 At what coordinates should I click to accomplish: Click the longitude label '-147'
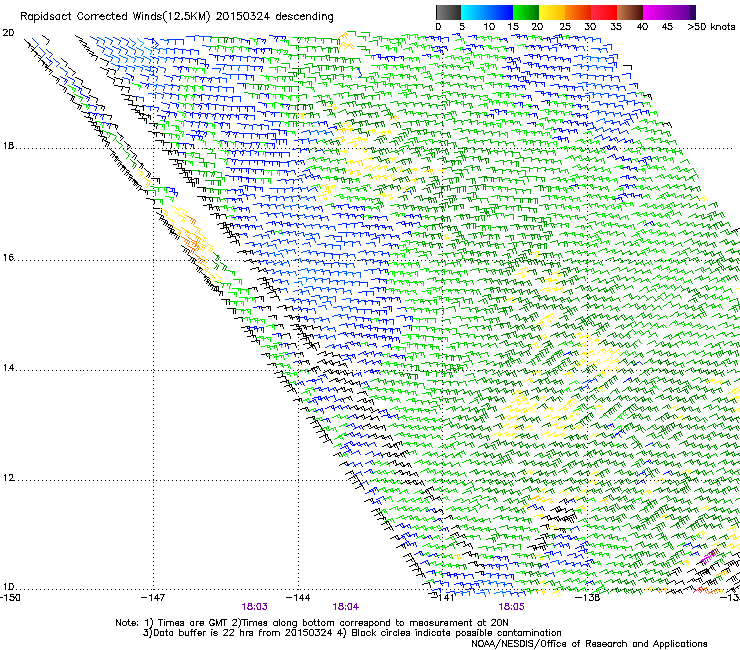coord(153,598)
